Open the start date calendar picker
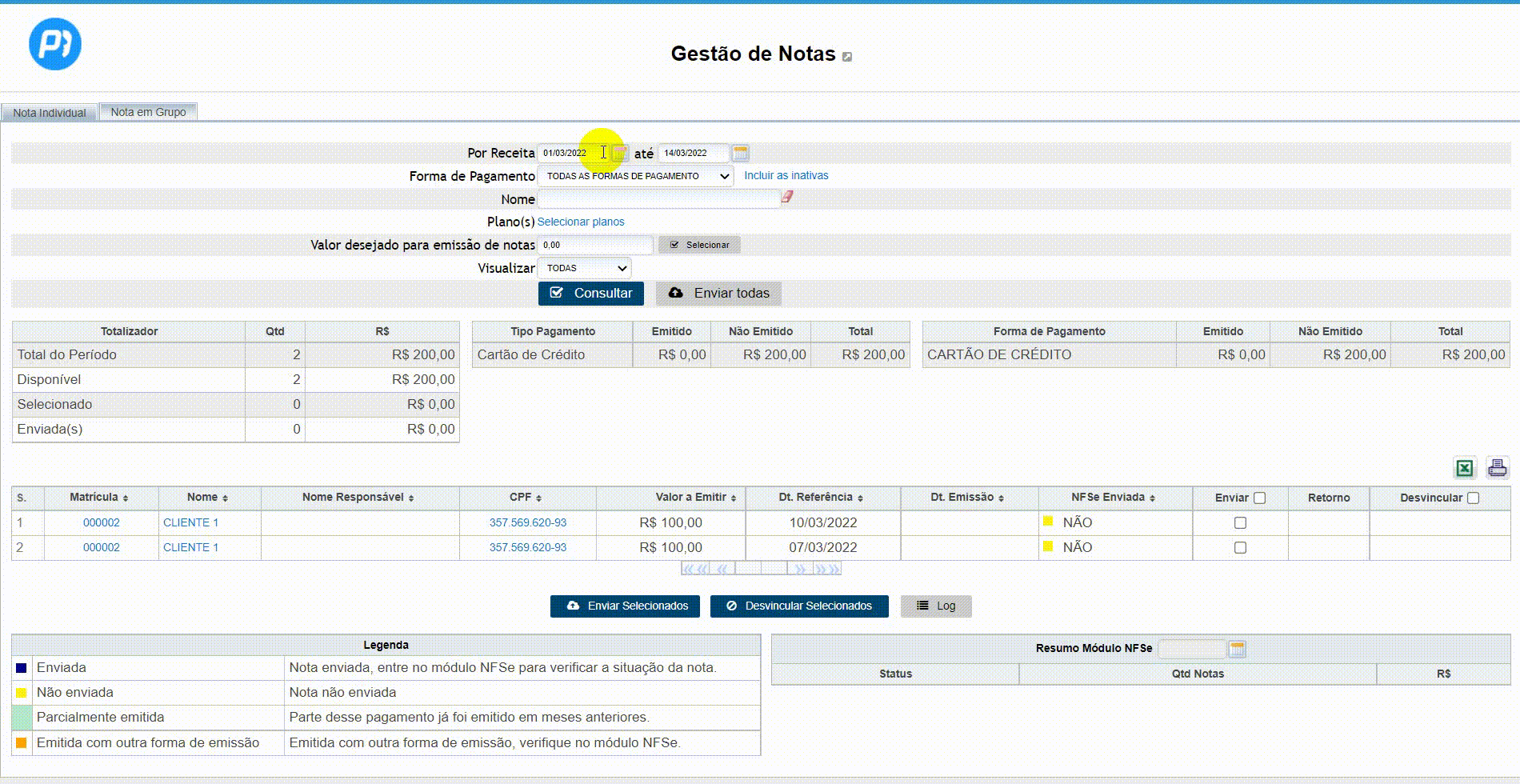Viewport: 1520px width, 784px height. tap(620, 153)
